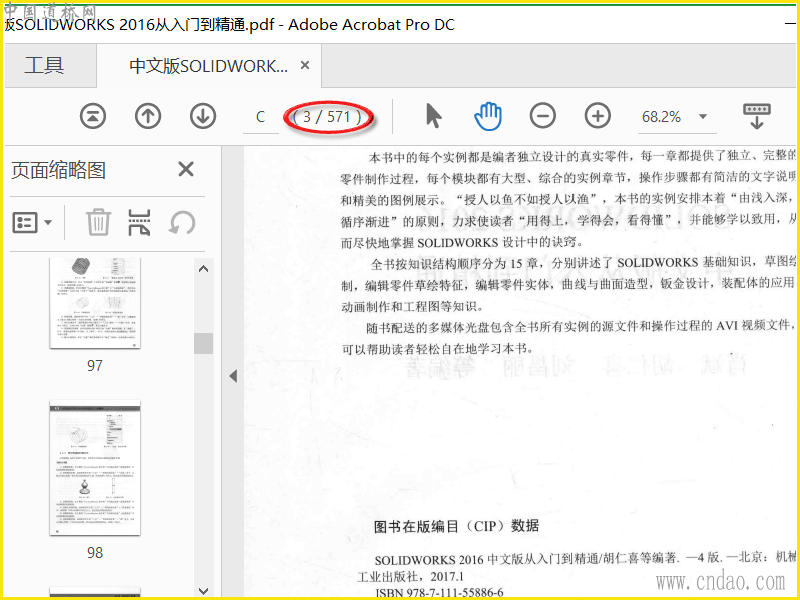Click the scrolling mode toolbar icon
800x600 pixels.
(757, 116)
